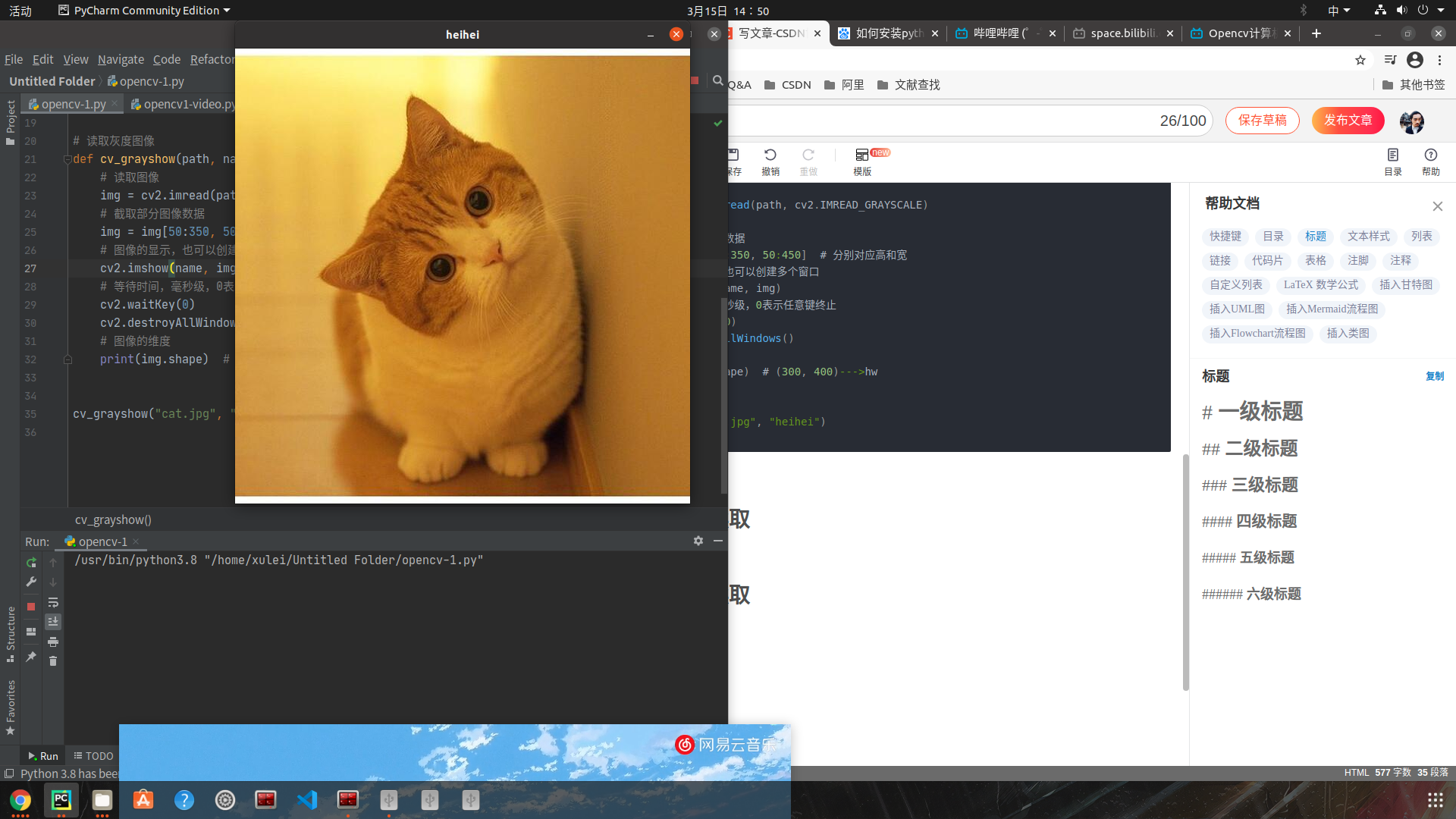Open Chrome media control icon
This screenshot has width=1456, height=819.
pyautogui.click(x=1390, y=60)
